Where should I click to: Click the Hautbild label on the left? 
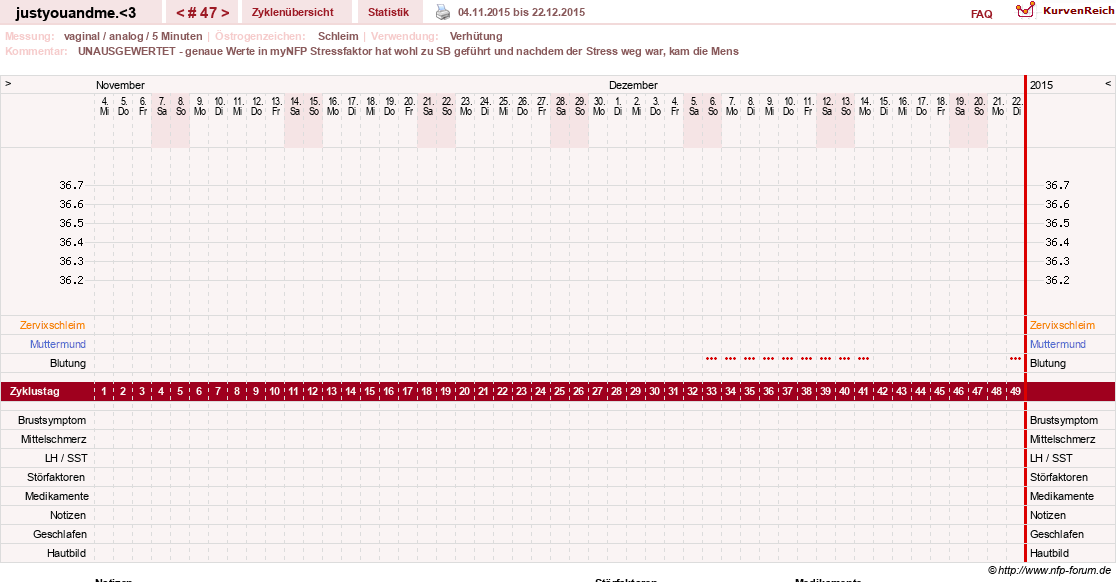66,553
